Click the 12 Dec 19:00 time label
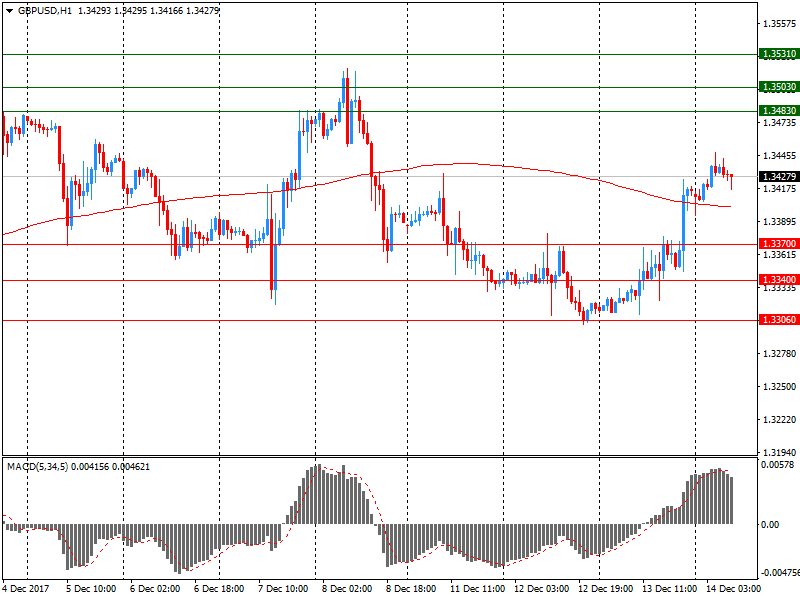 pyautogui.click(x=605, y=588)
